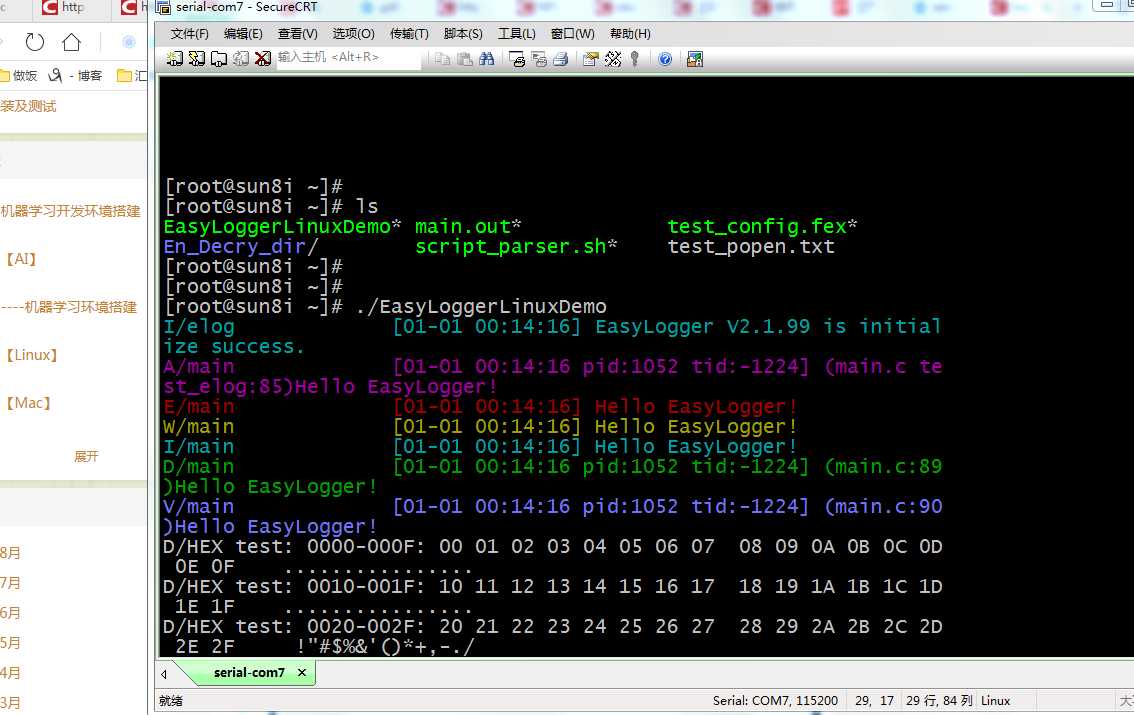Click the Copy toolbar icon
The height and width of the screenshot is (715, 1134).
pos(442,59)
